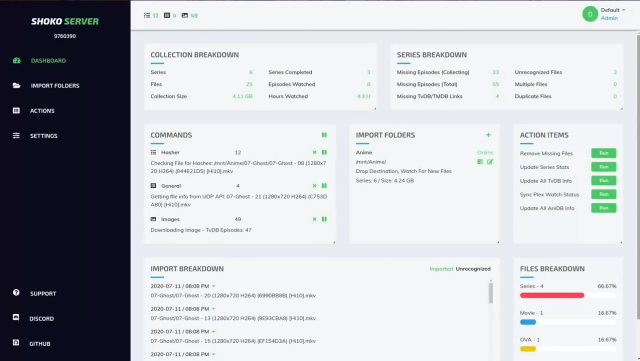
Task: Clear the Hasher queue
Action: (x=314, y=152)
